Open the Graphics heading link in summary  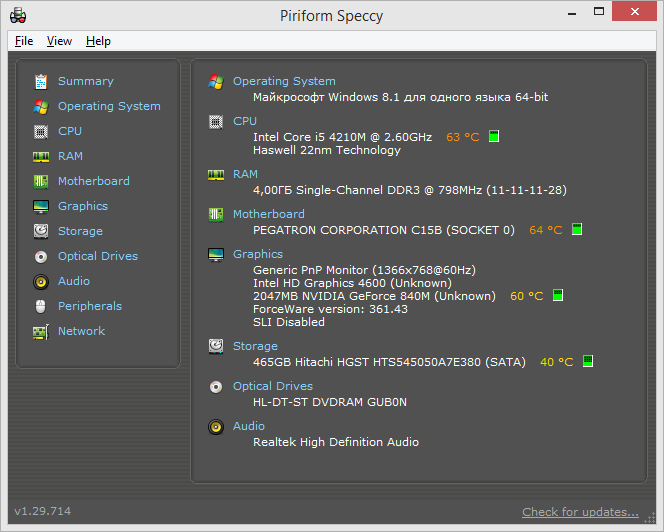pyautogui.click(x=258, y=254)
